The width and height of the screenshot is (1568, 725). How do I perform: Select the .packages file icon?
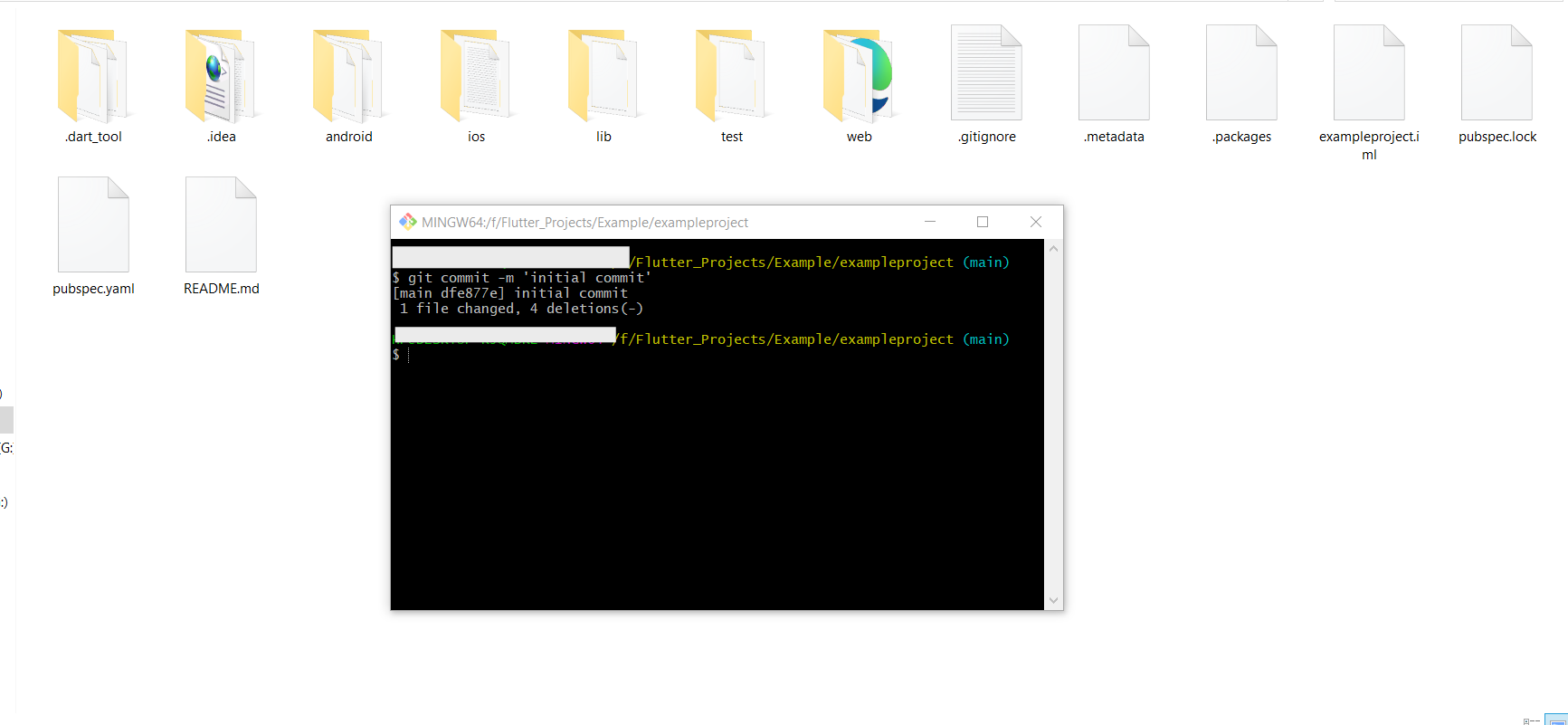point(1241,72)
